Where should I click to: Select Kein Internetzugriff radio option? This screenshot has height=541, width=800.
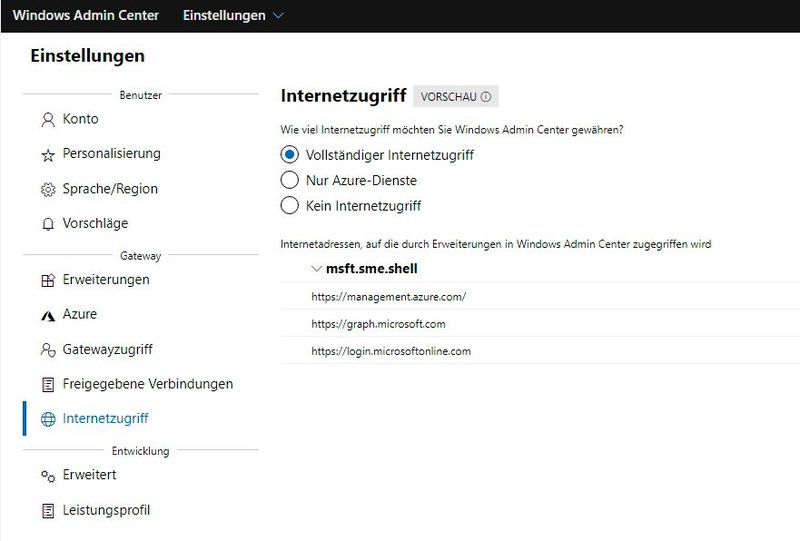(x=289, y=206)
